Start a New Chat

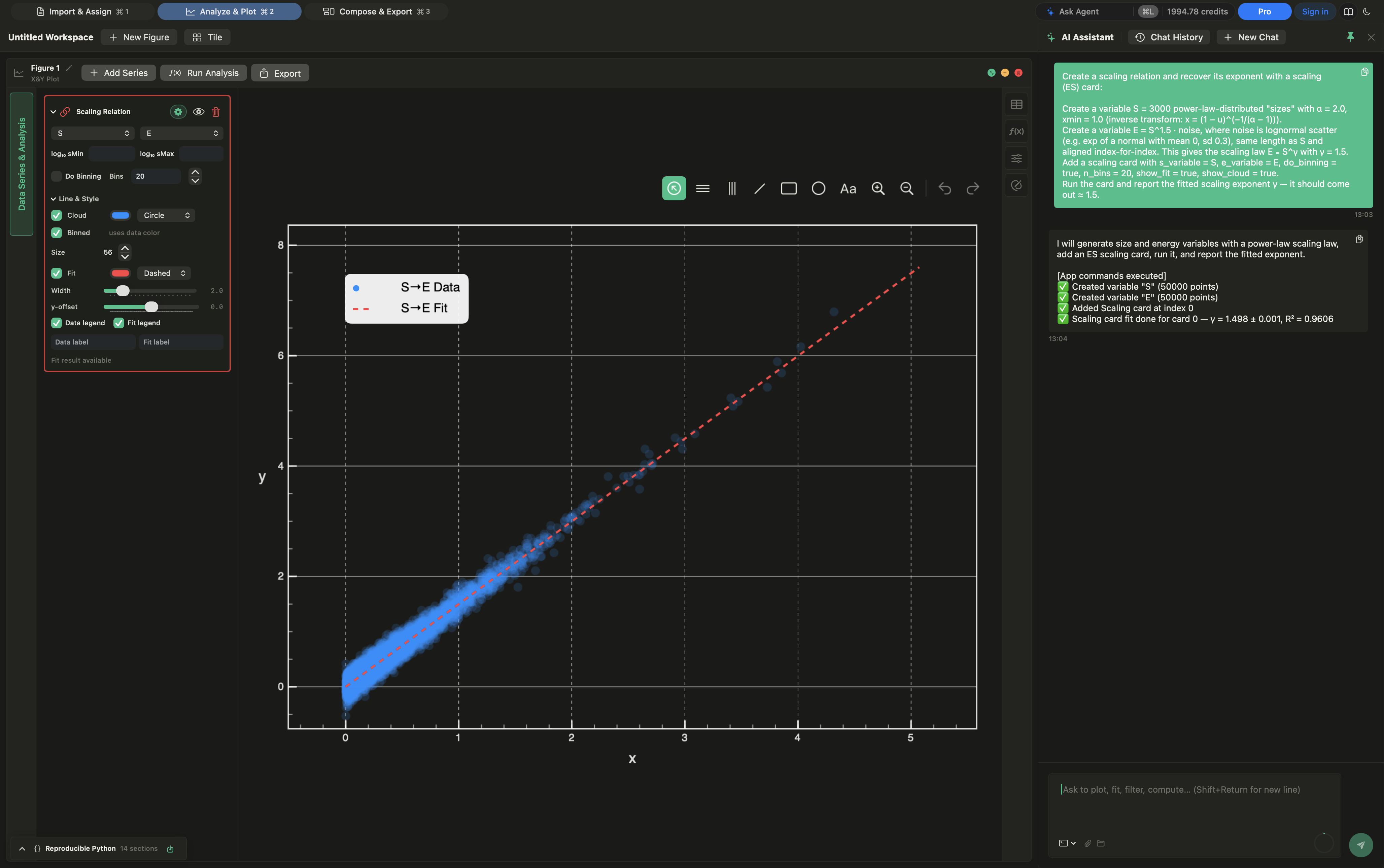[1251, 37]
